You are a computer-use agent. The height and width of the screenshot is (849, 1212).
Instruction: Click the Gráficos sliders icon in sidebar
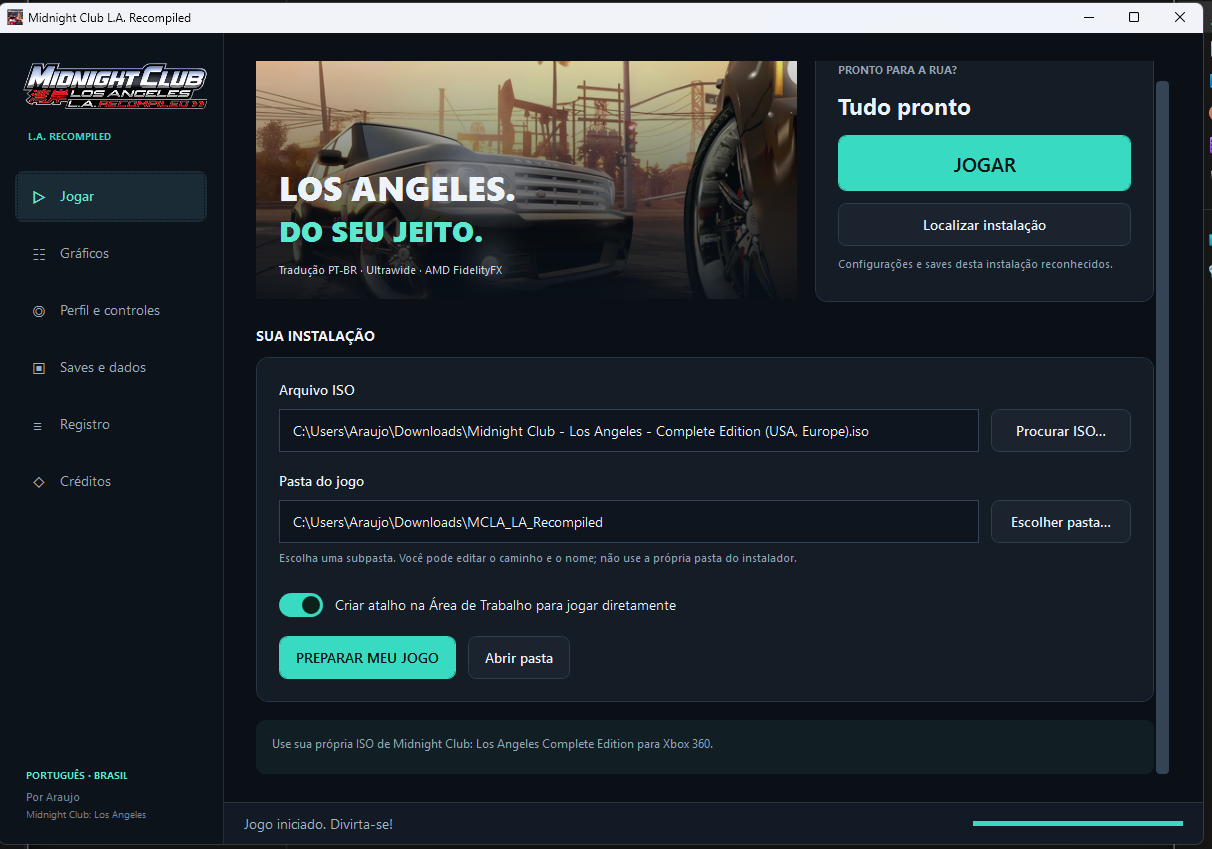coord(39,254)
